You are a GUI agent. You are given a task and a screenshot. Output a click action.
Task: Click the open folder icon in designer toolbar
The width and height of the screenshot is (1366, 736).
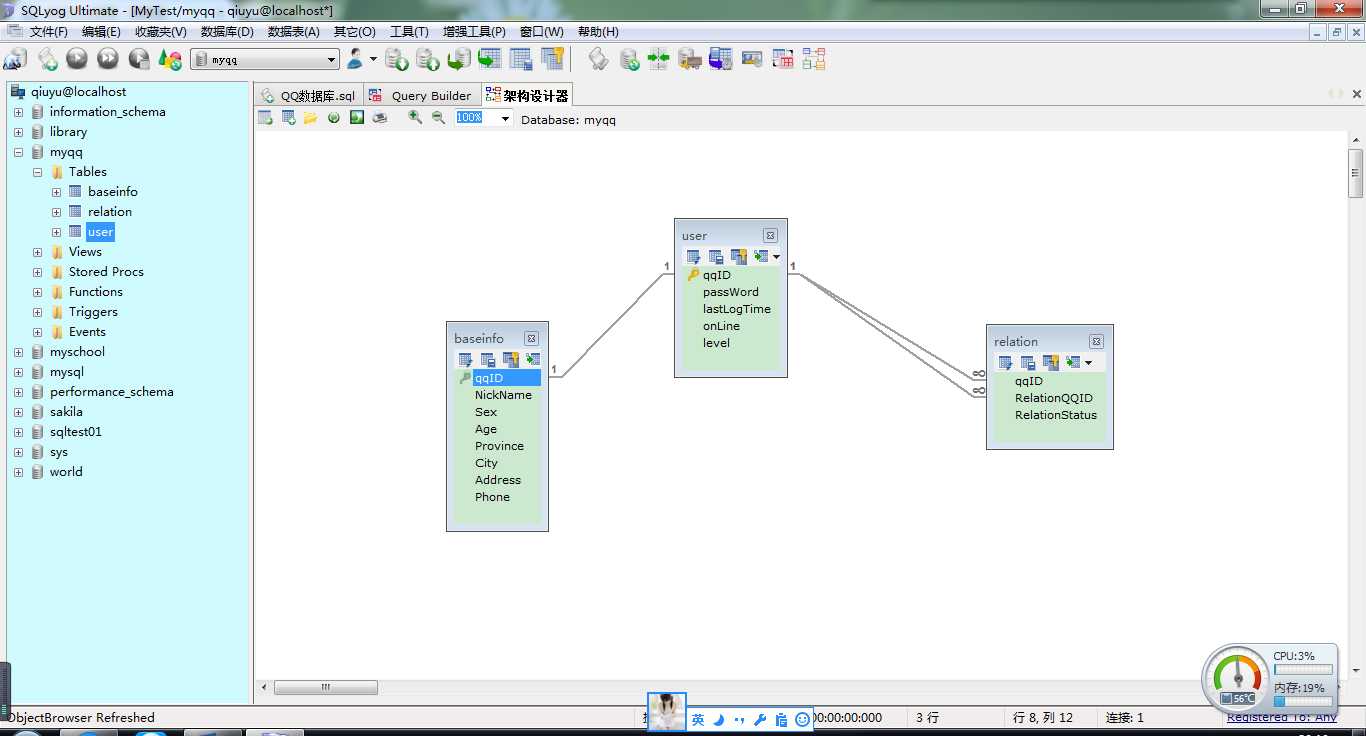[311, 118]
